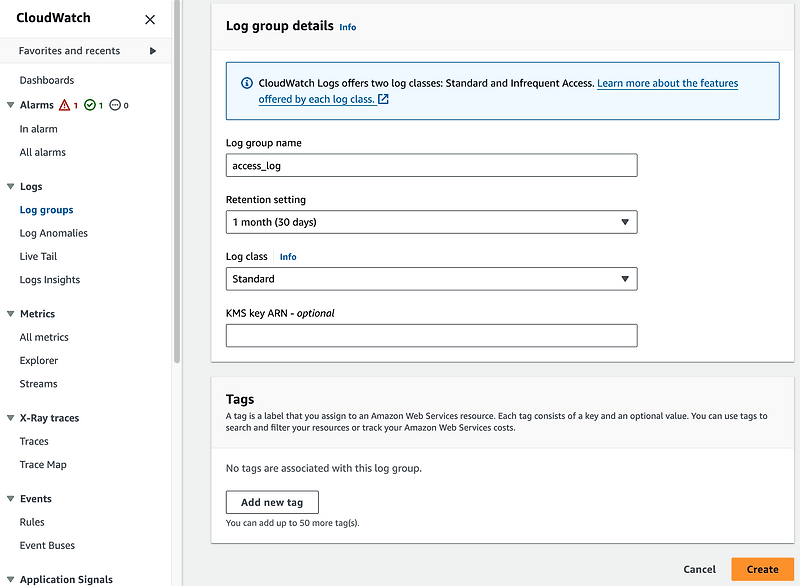Collapse the X-Ray traces section
The width and height of the screenshot is (800, 586).
pyautogui.click(x=10, y=418)
